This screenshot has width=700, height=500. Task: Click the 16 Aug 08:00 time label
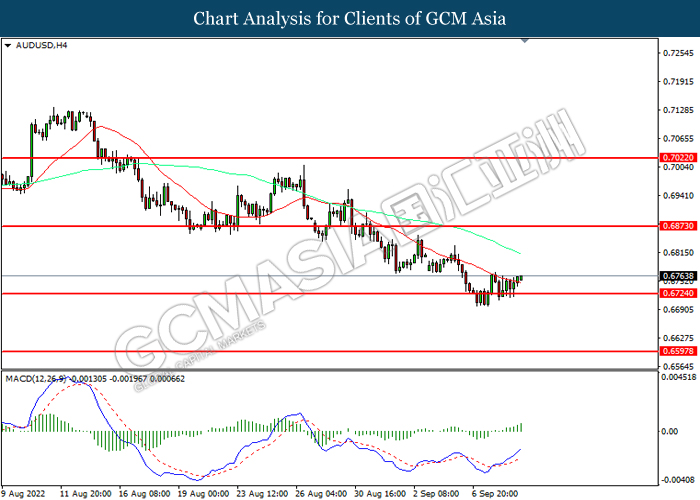tap(144, 493)
